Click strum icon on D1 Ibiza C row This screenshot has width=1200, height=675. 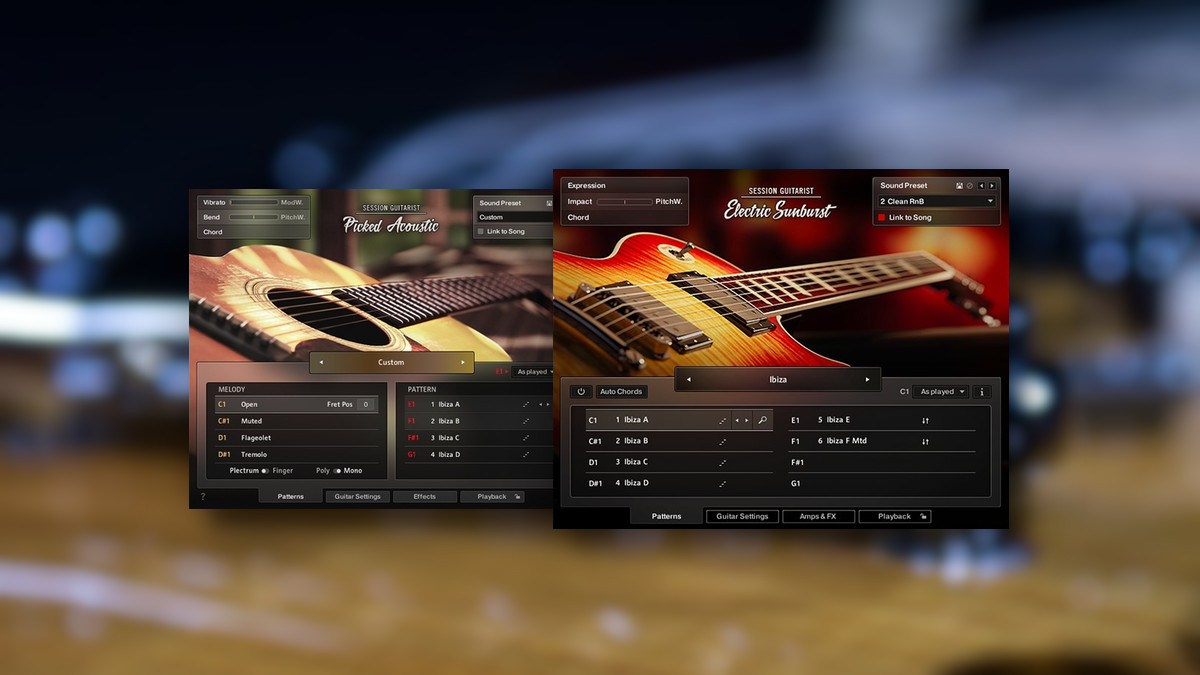pos(722,462)
